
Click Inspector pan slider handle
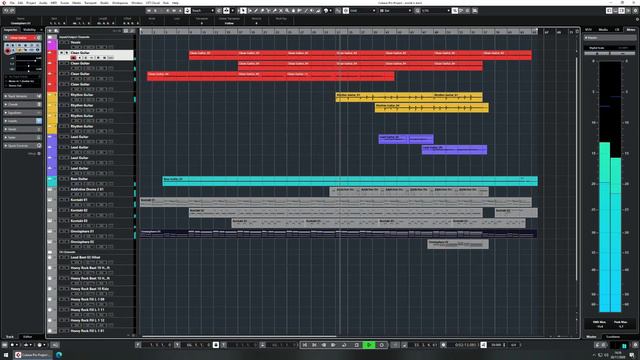point(28,65)
